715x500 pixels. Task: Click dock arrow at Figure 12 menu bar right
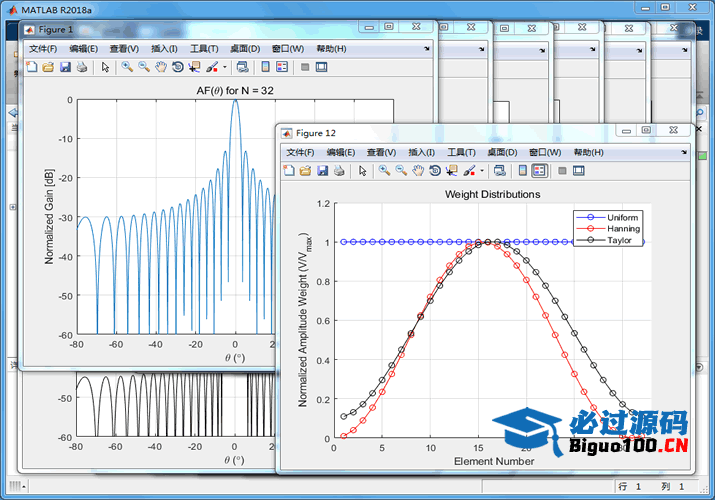[x=683, y=152]
